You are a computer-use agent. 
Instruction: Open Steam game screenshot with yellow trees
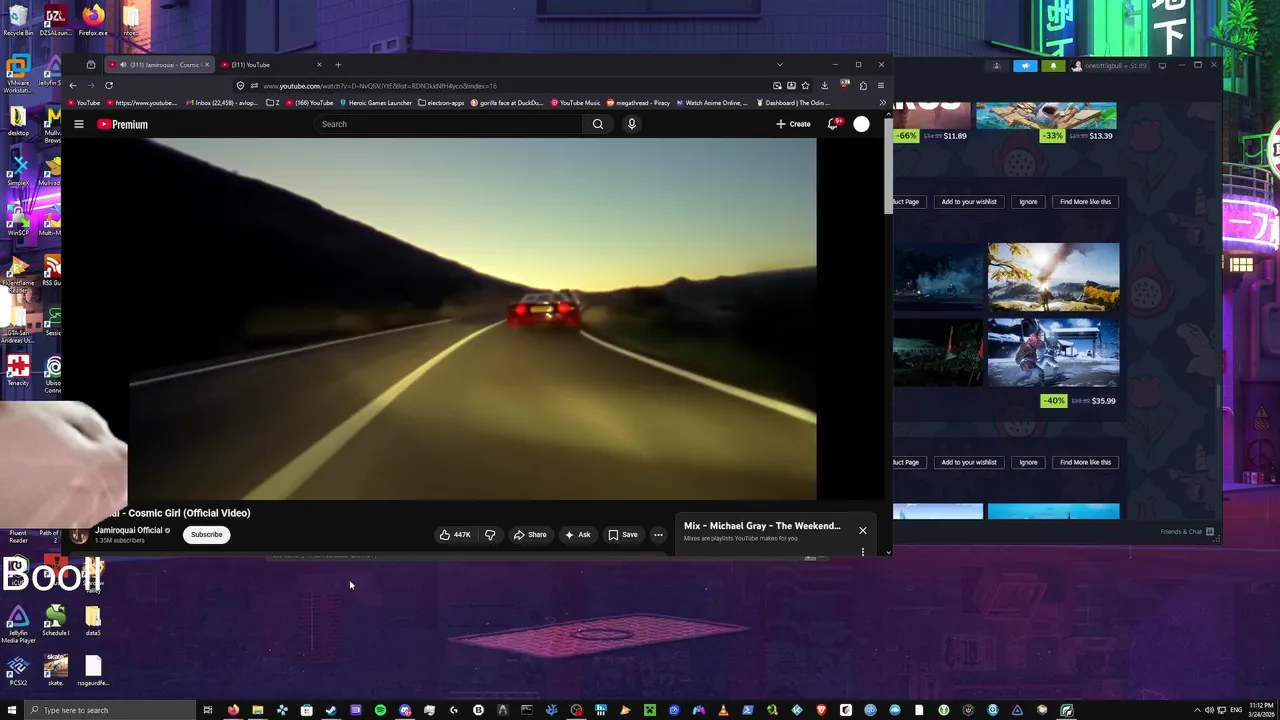click(1053, 277)
